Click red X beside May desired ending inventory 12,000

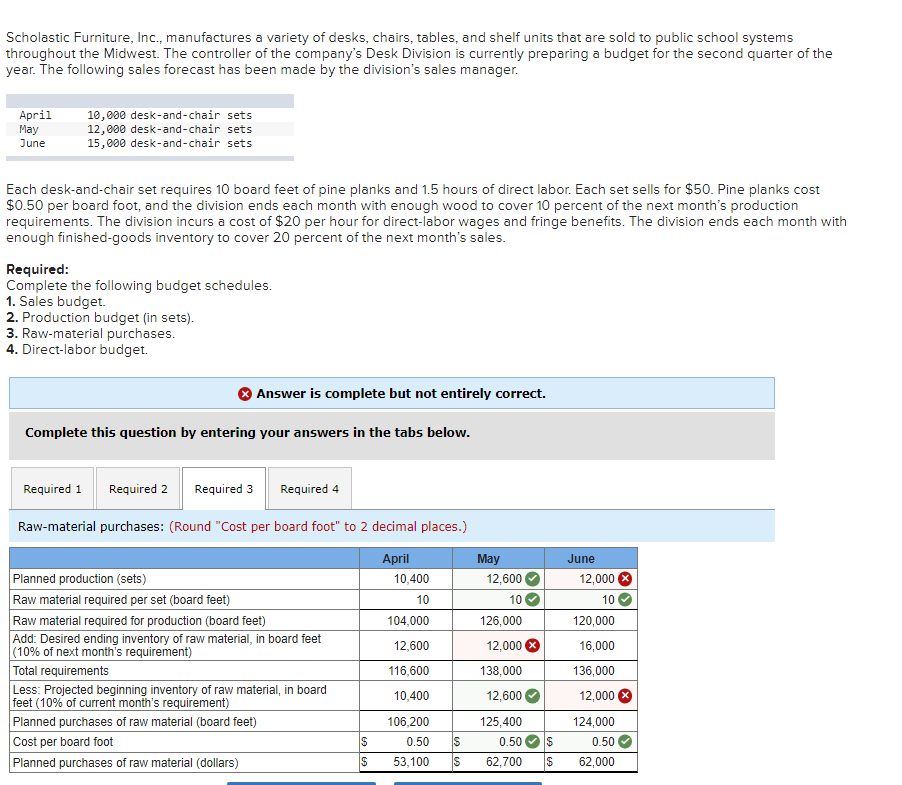(533, 646)
